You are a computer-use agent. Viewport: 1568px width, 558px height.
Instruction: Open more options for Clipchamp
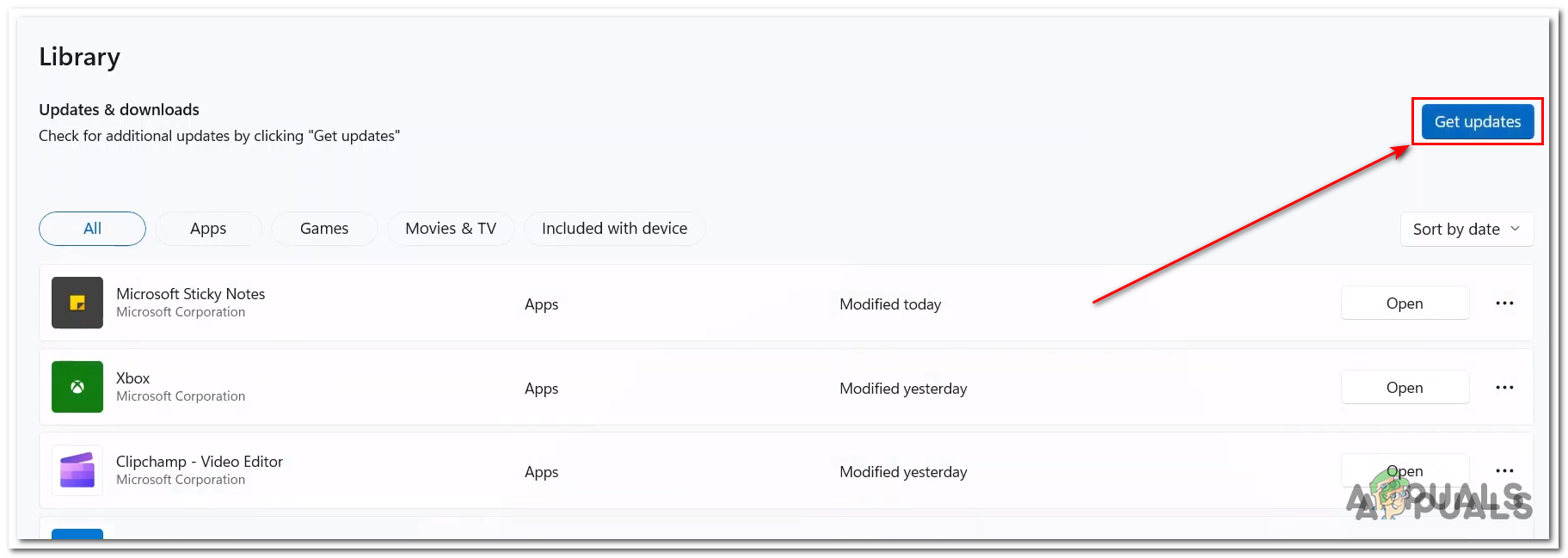pos(1504,471)
